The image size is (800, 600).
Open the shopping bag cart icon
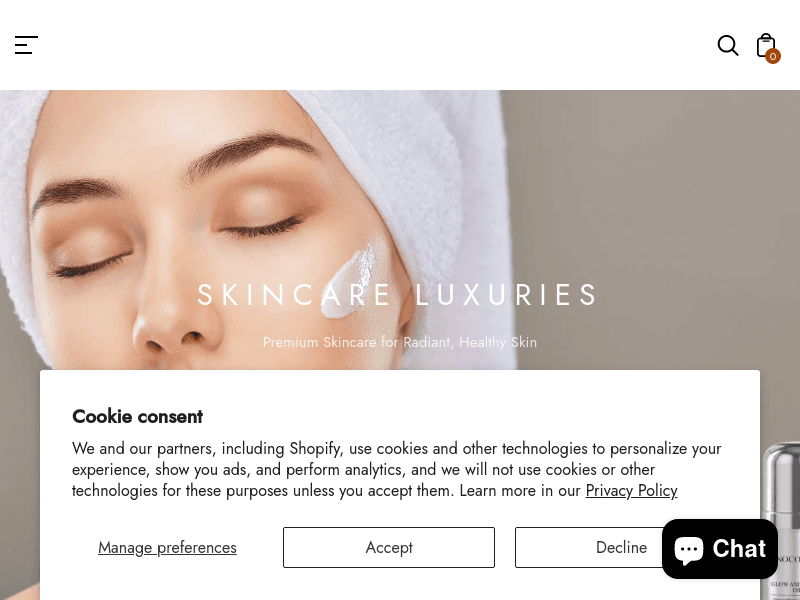tap(765, 45)
